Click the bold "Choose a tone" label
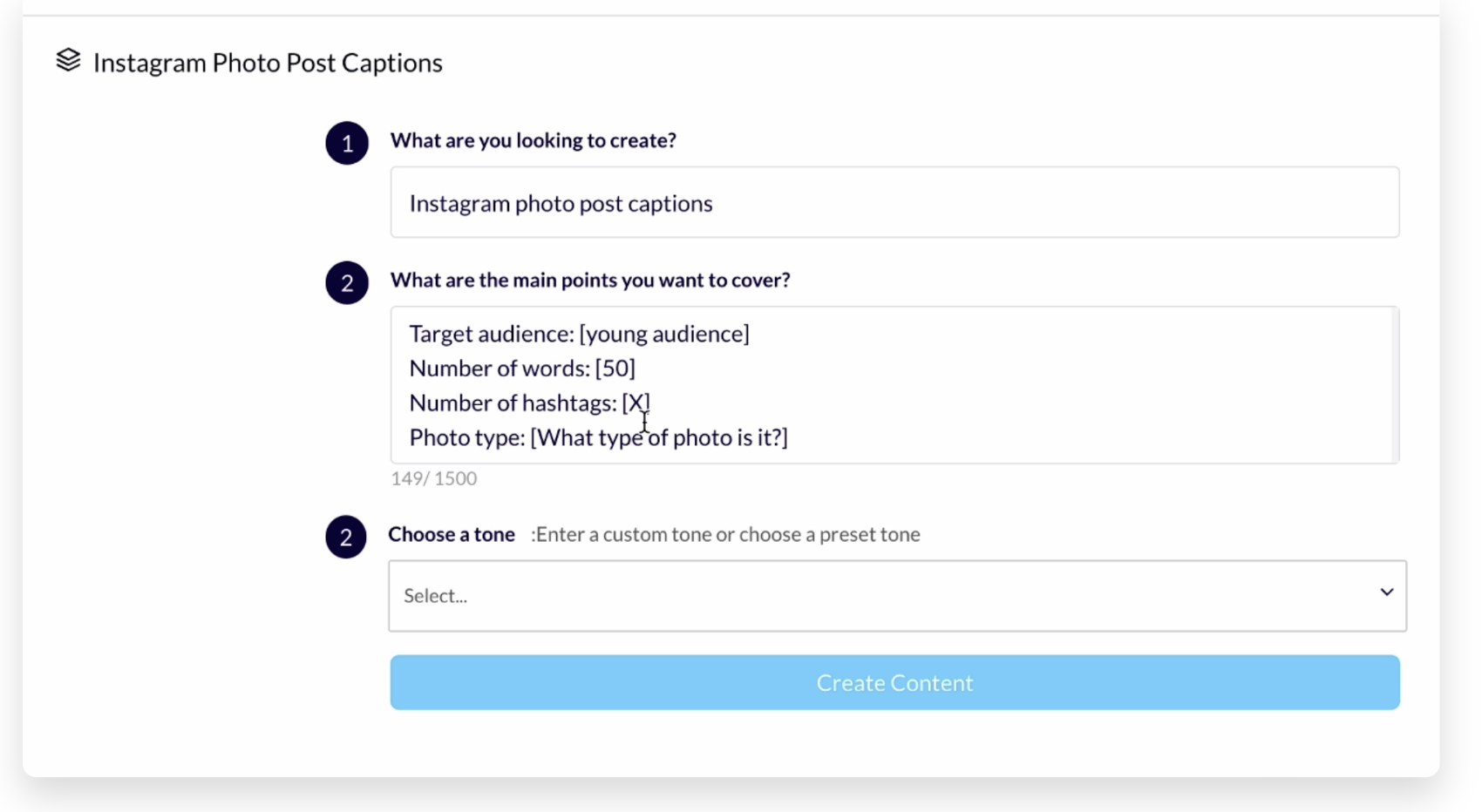The width and height of the screenshot is (1482, 812). point(452,534)
